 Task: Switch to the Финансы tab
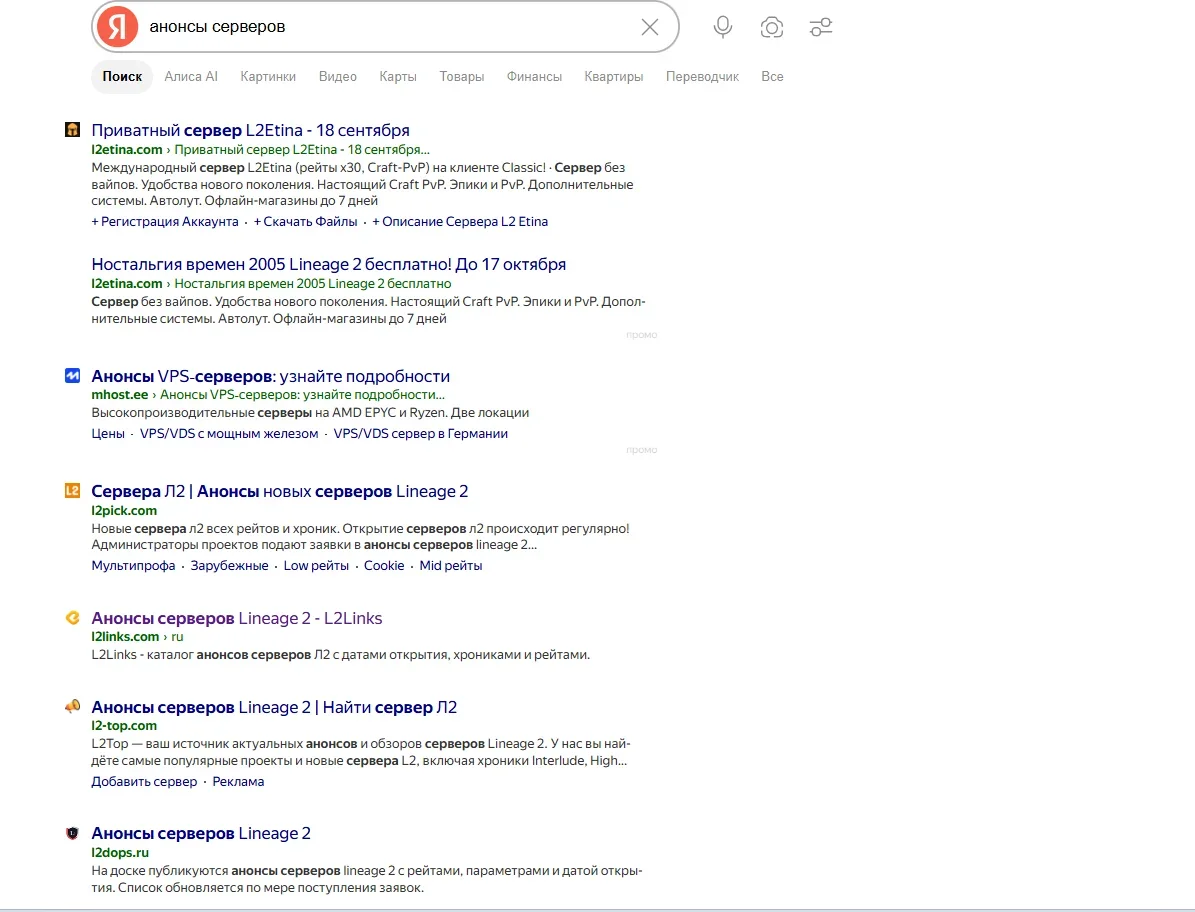(x=534, y=76)
